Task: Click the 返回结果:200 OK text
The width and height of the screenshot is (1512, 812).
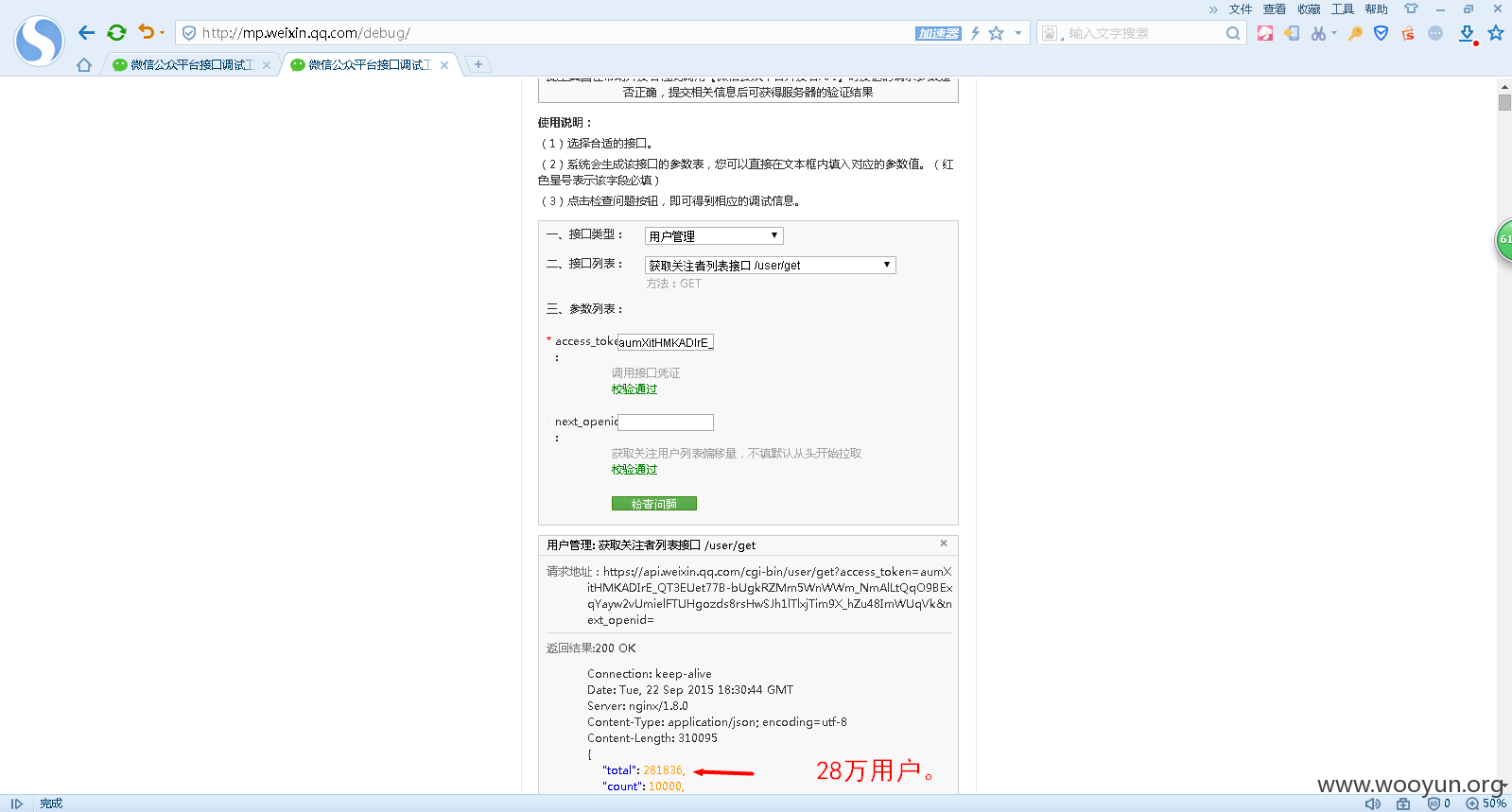Action: pyautogui.click(x=591, y=648)
